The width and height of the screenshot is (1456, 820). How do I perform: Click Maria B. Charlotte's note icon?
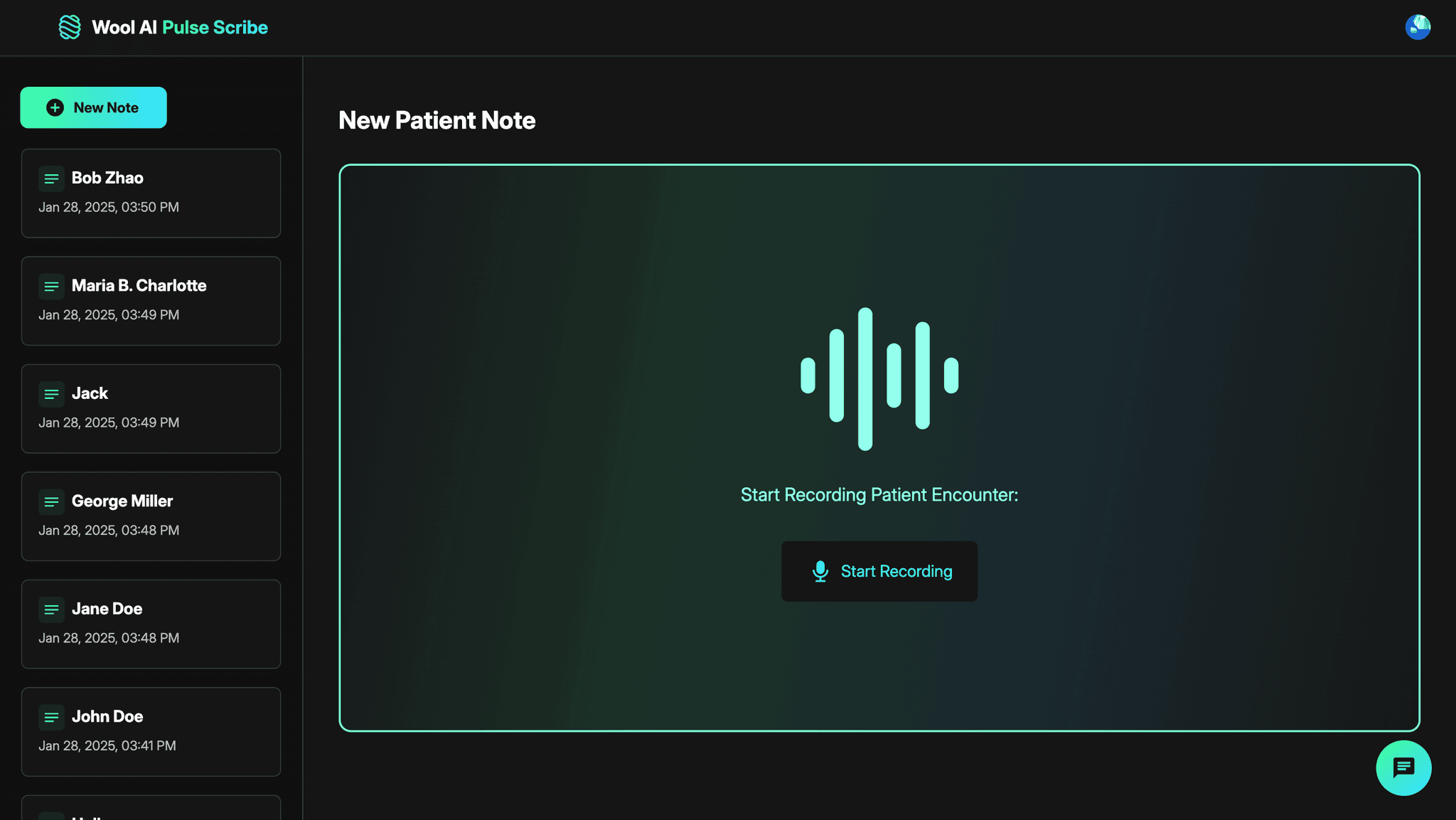(x=51, y=287)
